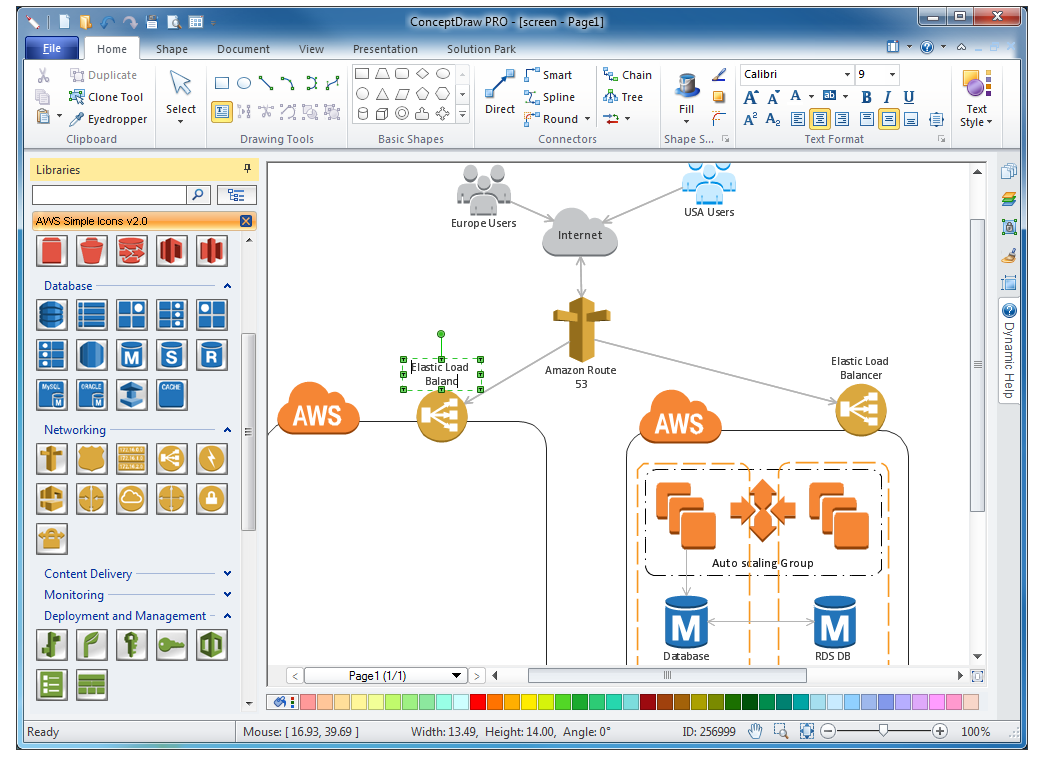Select the Oracle database library icon

[x=92, y=395]
